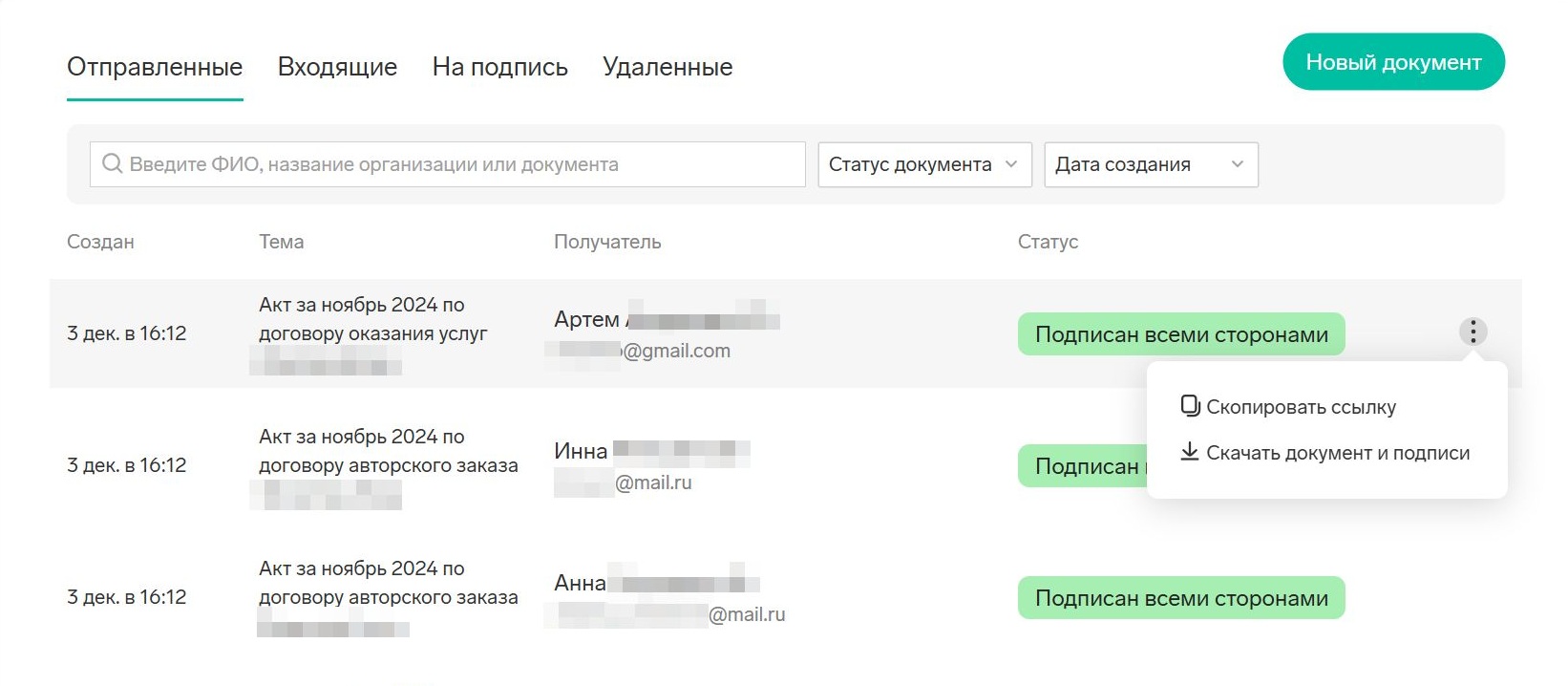Open the На подпись tab

point(499,67)
